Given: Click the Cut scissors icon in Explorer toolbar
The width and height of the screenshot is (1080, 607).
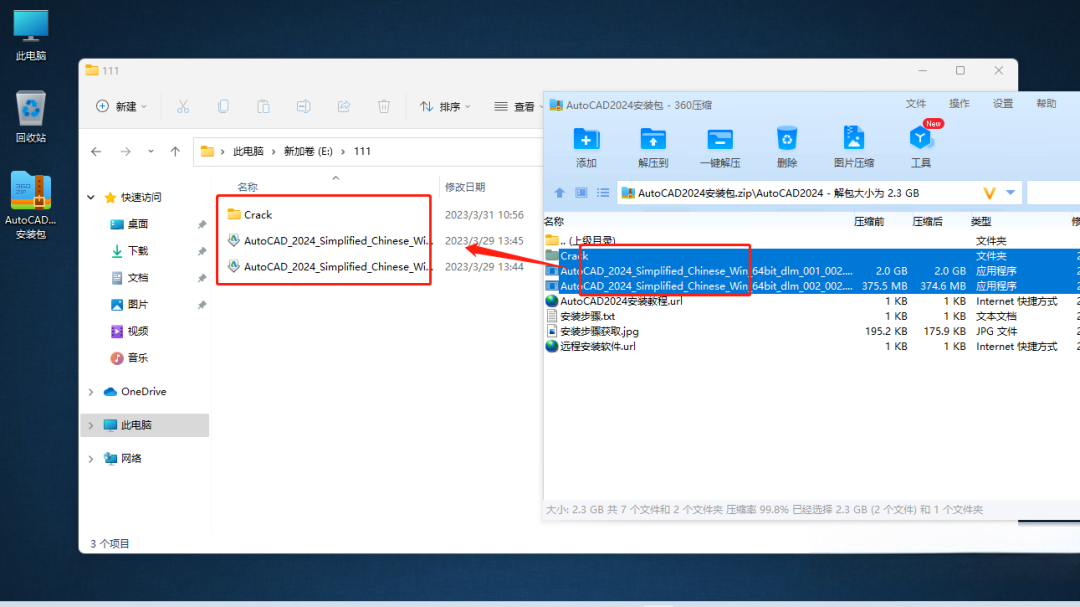Looking at the screenshot, I should pyautogui.click(x=183, y=106).
